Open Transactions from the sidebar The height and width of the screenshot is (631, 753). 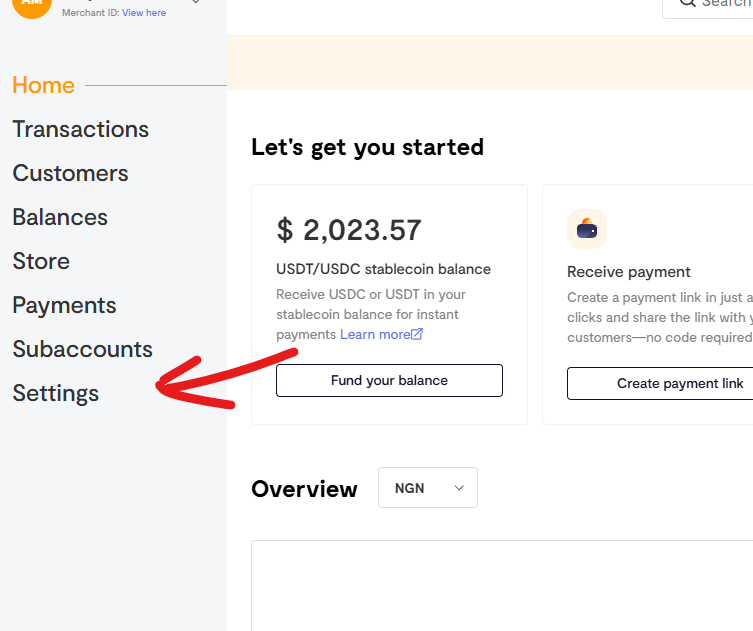point(80,129)
